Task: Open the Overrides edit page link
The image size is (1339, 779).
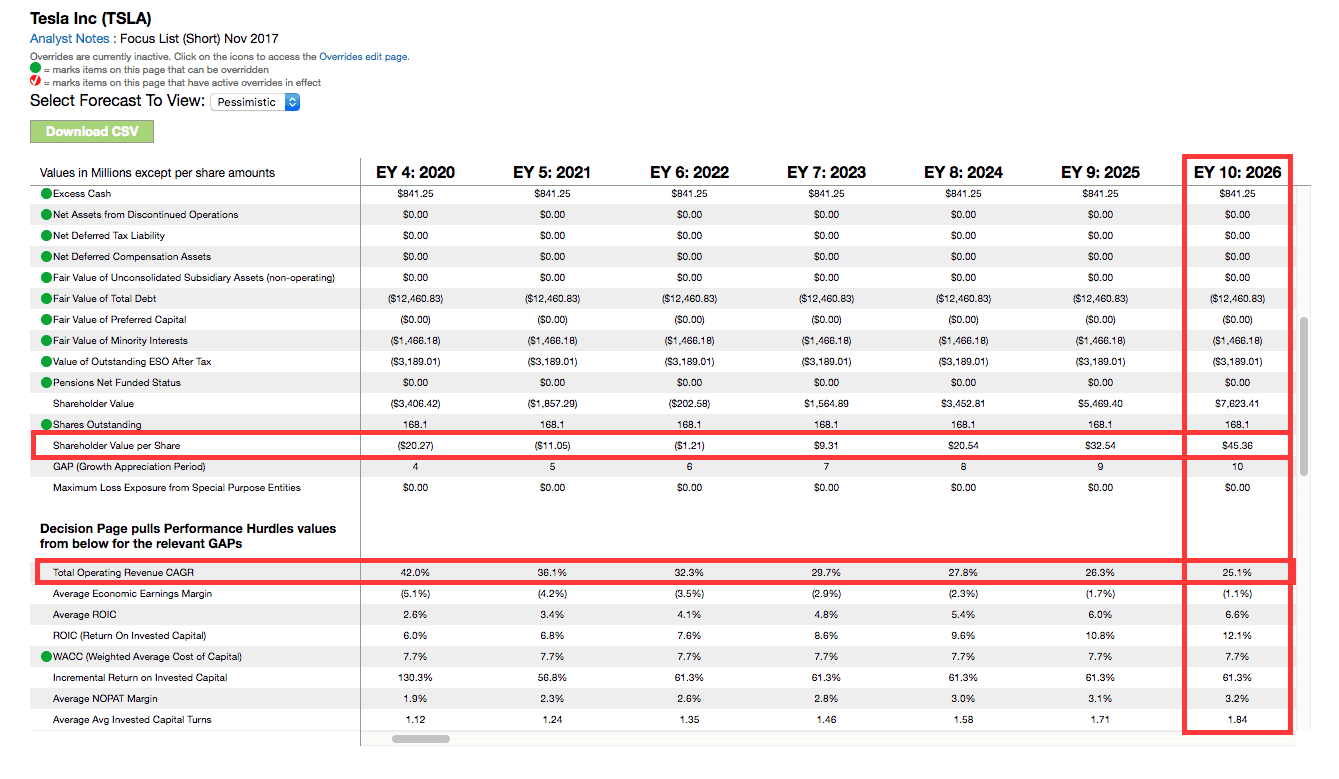Action: [x=363, y=57]
